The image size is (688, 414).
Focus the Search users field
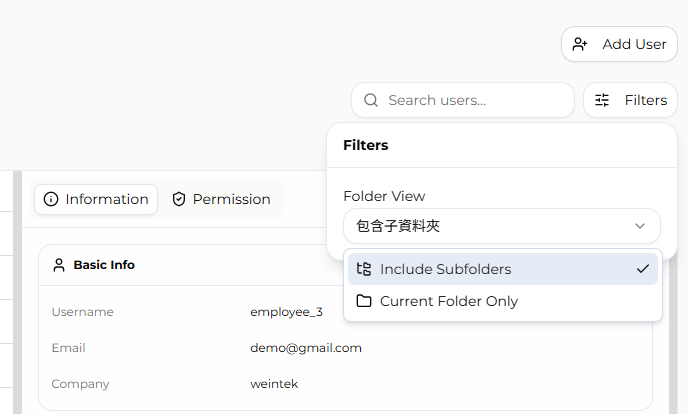click(463, 100)
